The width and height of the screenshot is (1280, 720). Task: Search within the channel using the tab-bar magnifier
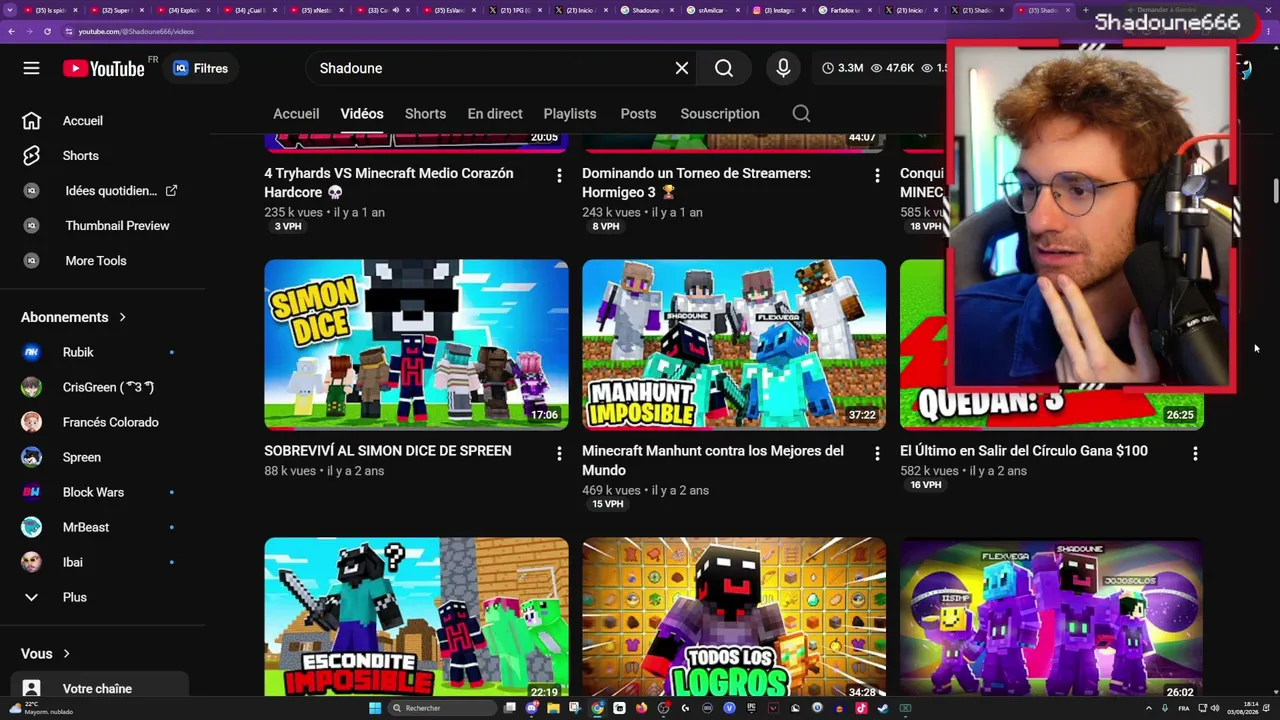pos(801,113)
